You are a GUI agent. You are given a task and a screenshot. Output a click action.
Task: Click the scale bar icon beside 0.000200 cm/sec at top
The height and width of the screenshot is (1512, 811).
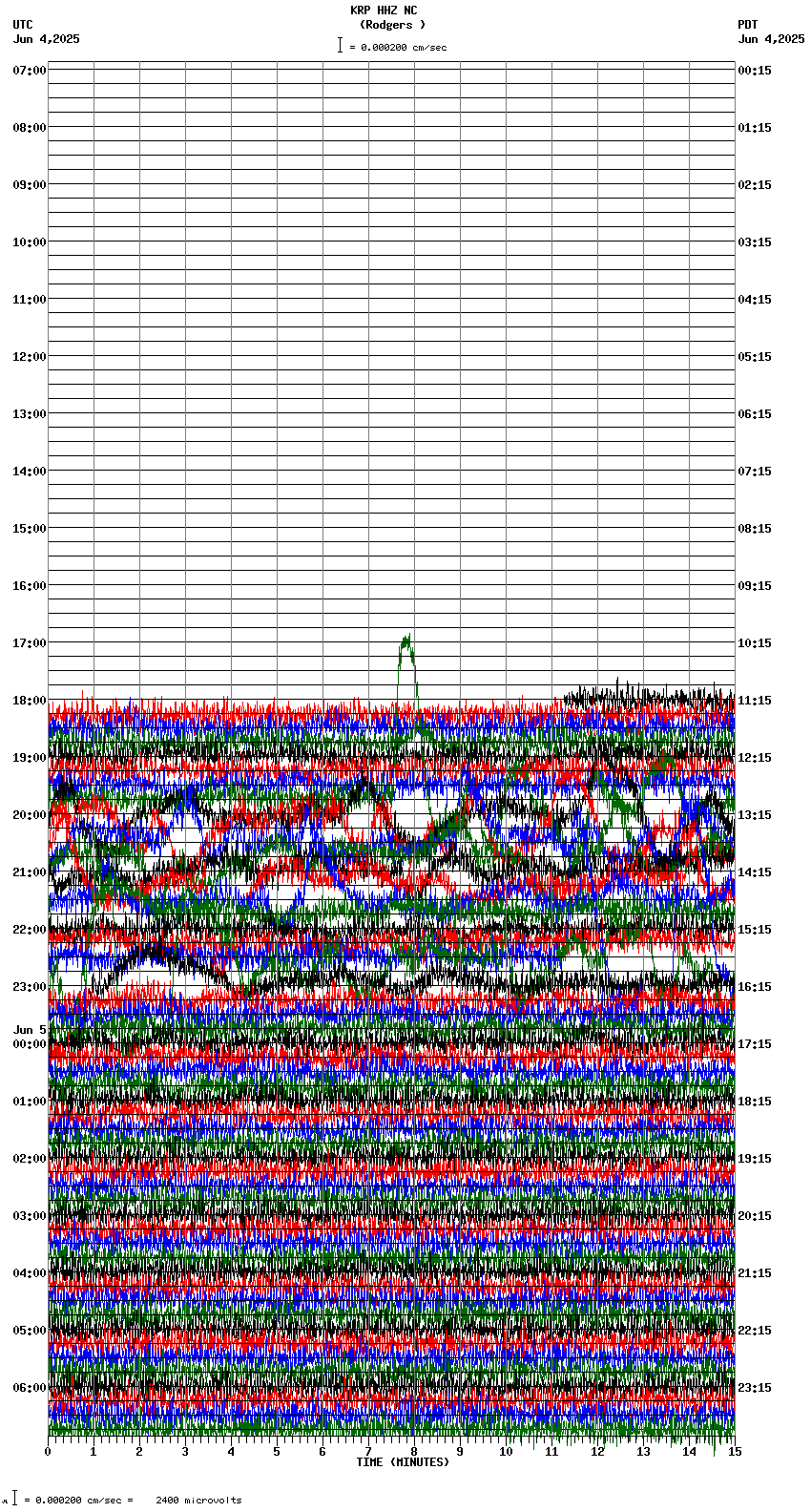(x=340, y=45)
